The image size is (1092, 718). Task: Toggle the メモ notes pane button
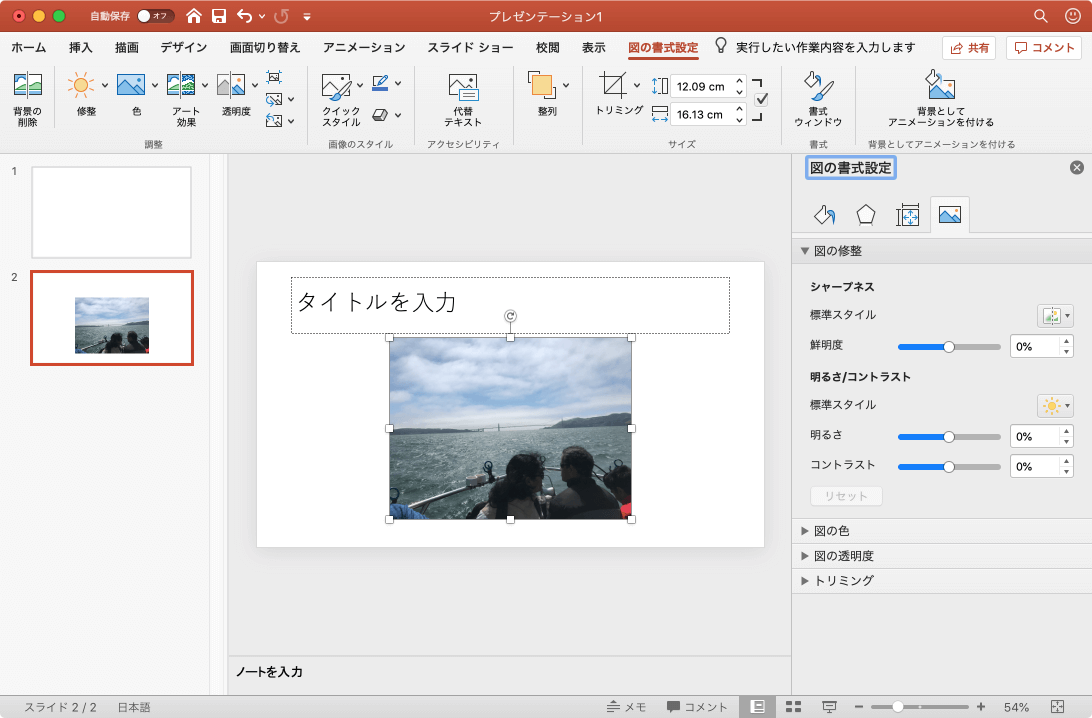[x=626, y=707]
